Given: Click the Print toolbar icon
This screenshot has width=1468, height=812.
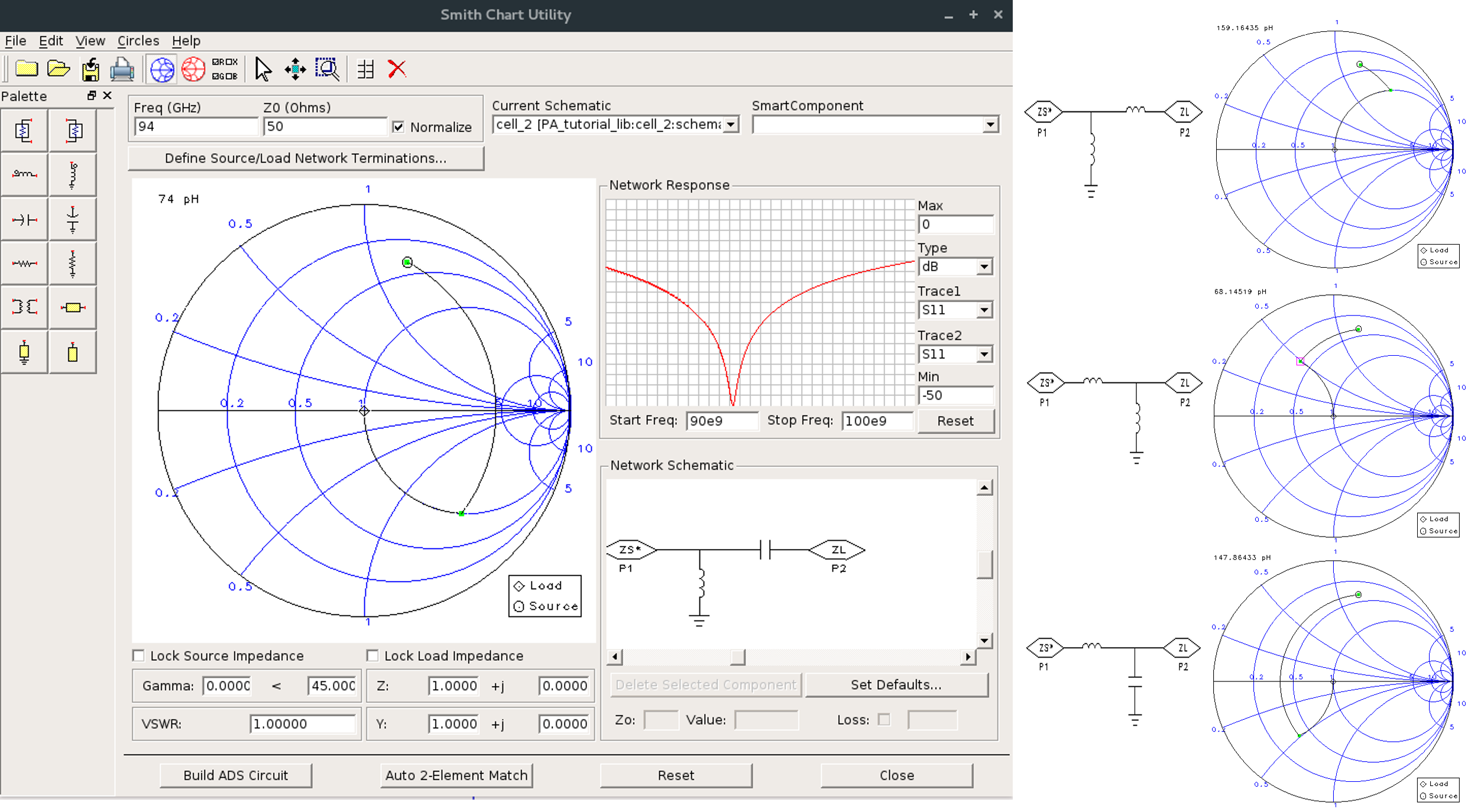Looking at the screenshot, I should click(122, 69).
